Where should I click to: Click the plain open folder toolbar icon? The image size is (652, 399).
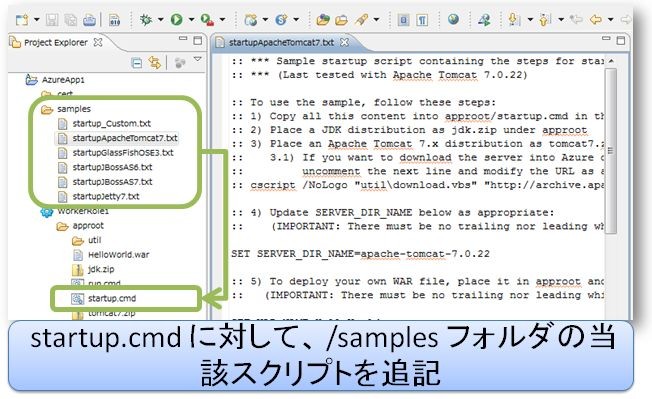341,20
